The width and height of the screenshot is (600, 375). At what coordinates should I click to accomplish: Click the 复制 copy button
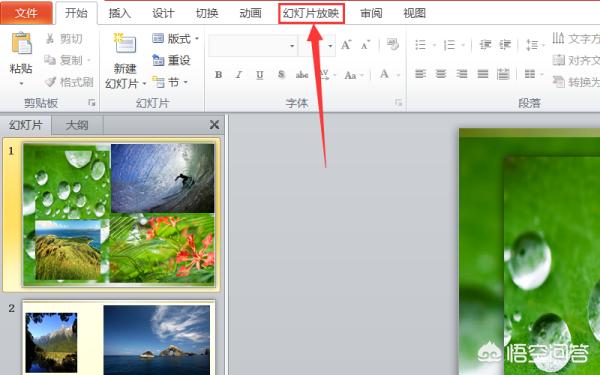tap(63, 60)
